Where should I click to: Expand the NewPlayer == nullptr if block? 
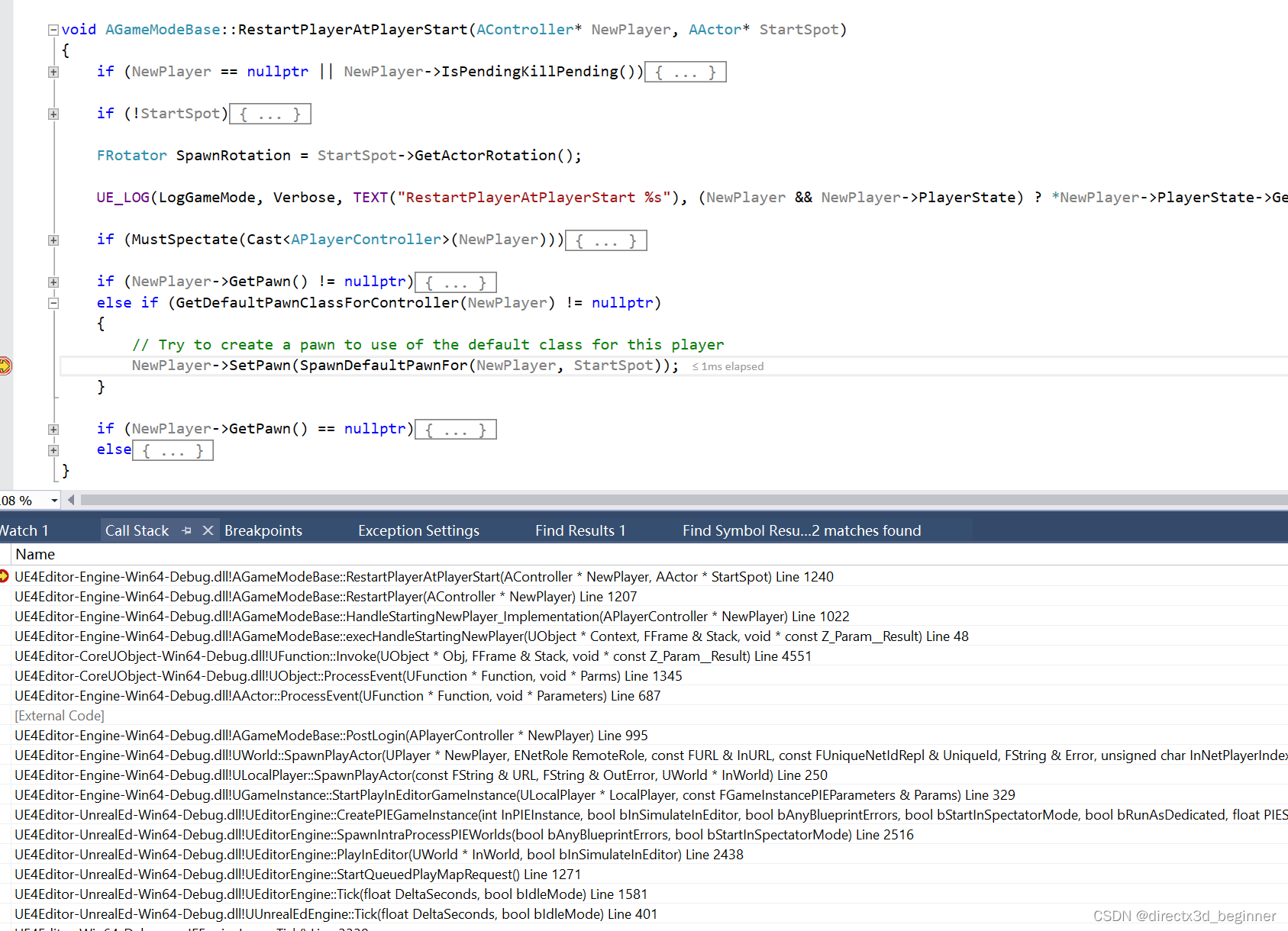(53, 72)
